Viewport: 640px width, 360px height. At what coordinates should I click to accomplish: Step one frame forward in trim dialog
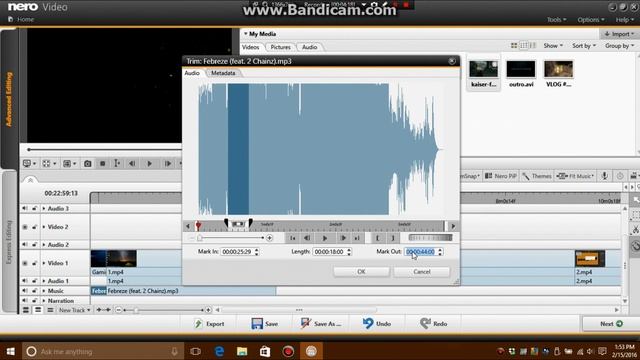click(x=343, y=238)
